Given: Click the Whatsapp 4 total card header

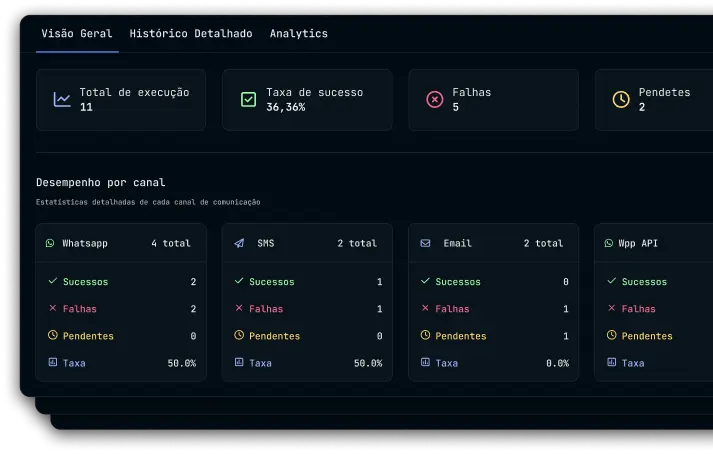Looking at the screenshot, I should coord(121,243).
